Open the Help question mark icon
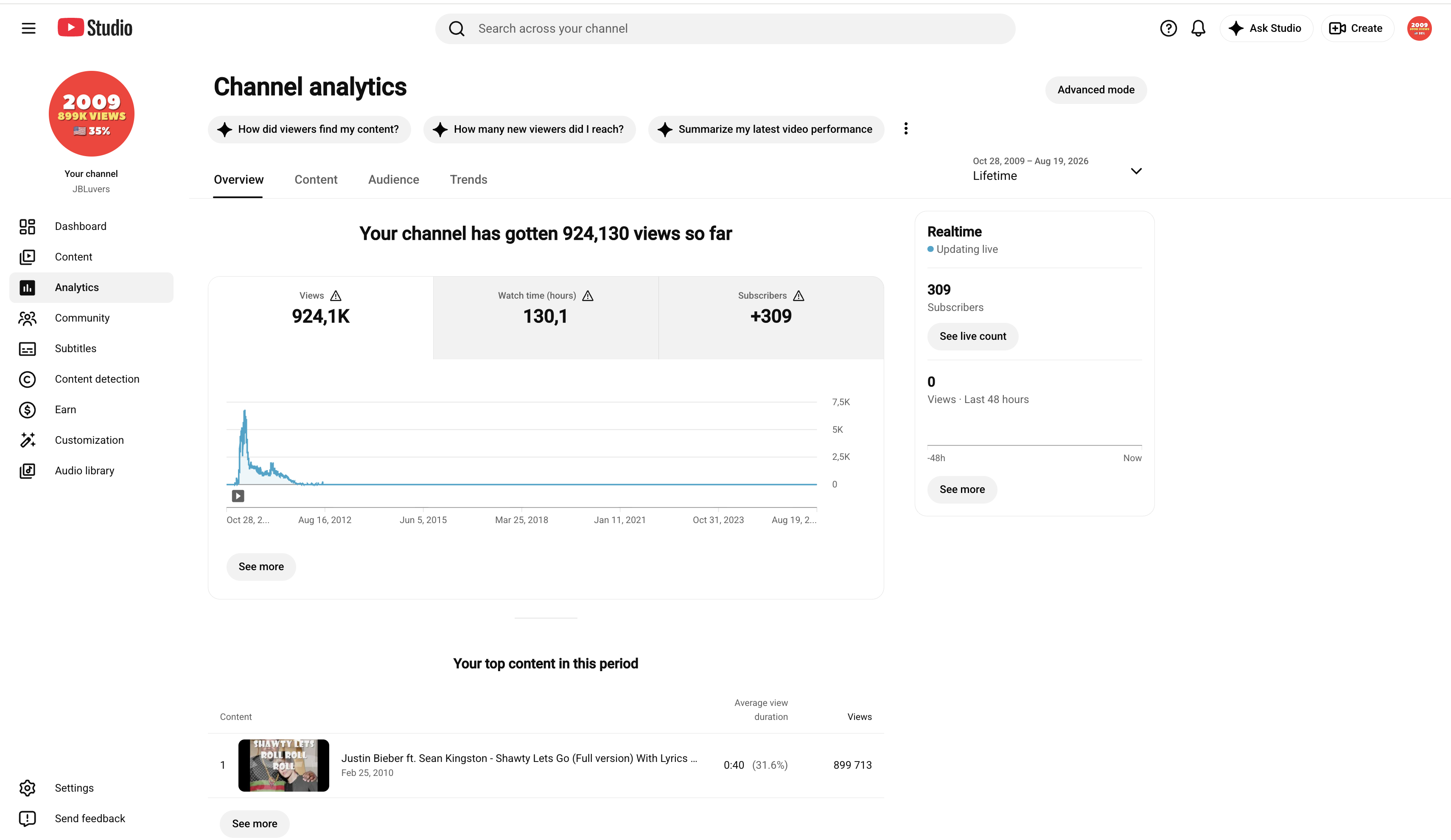 click(x=1168, y=28)
